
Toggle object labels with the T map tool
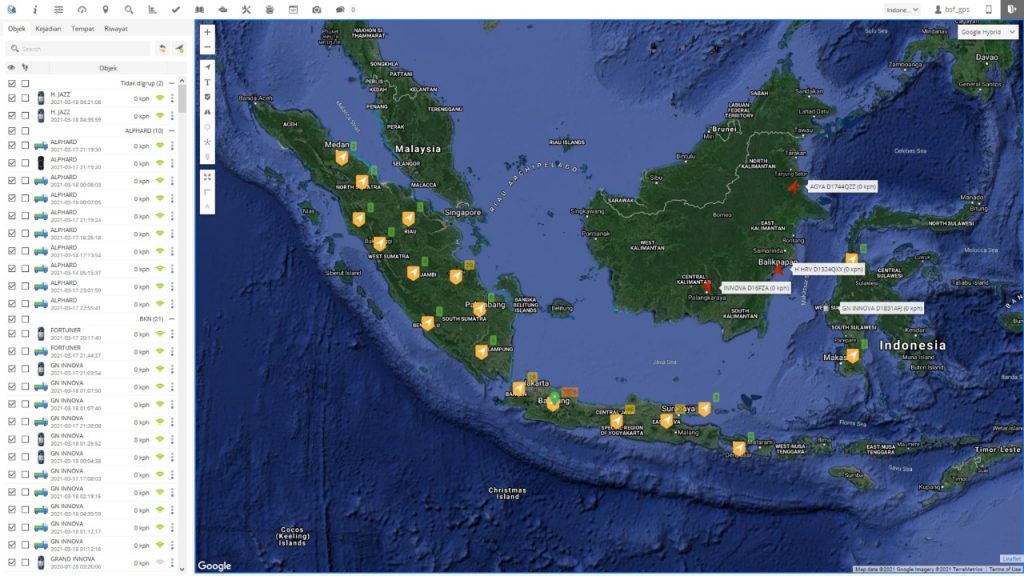pos(207,82)
